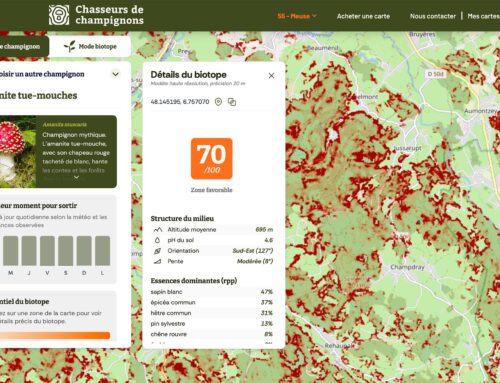
Task: Click the Orientation value Sud-Est (127°)
Action: 253,251
